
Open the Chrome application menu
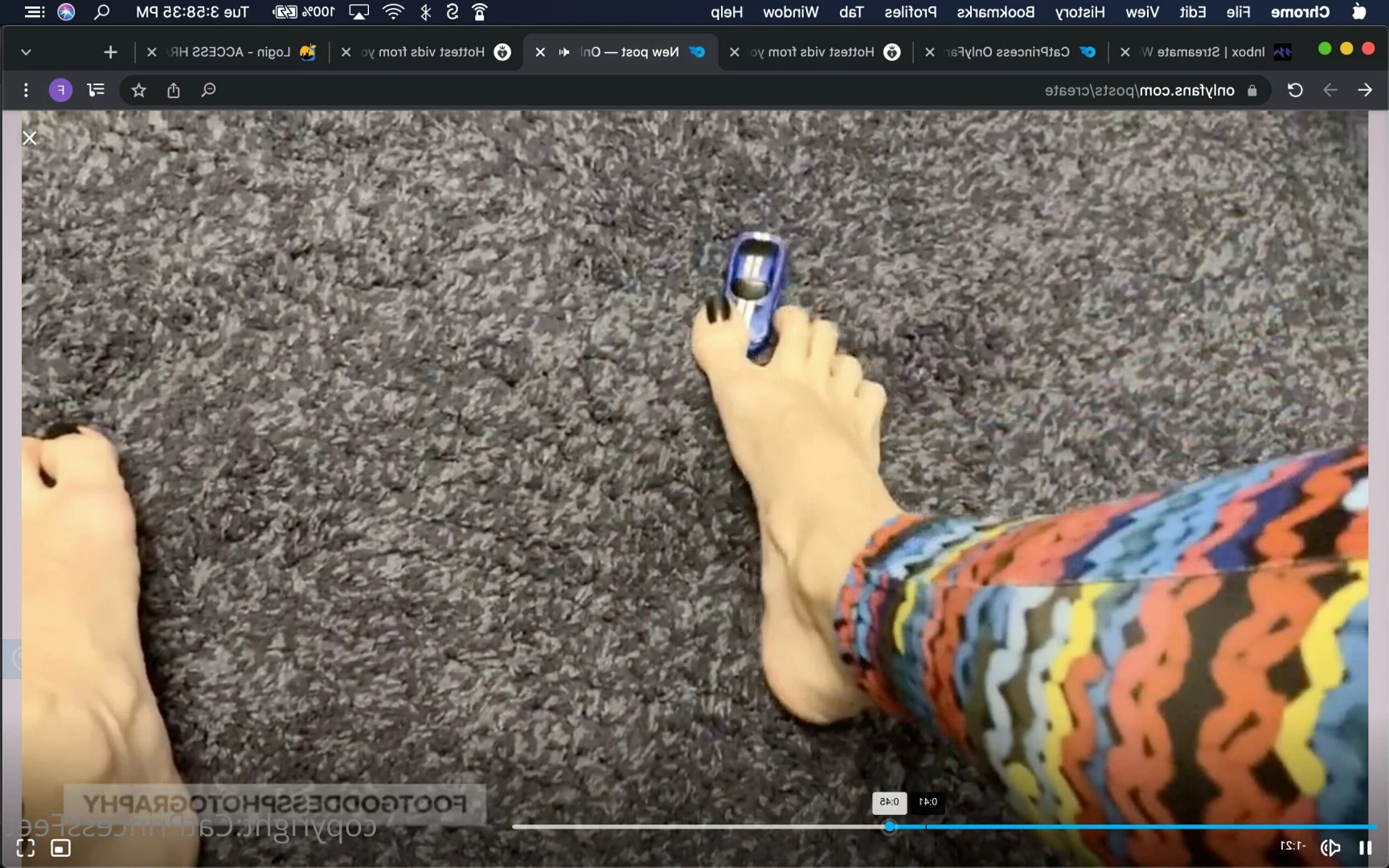coord(1300,12)
